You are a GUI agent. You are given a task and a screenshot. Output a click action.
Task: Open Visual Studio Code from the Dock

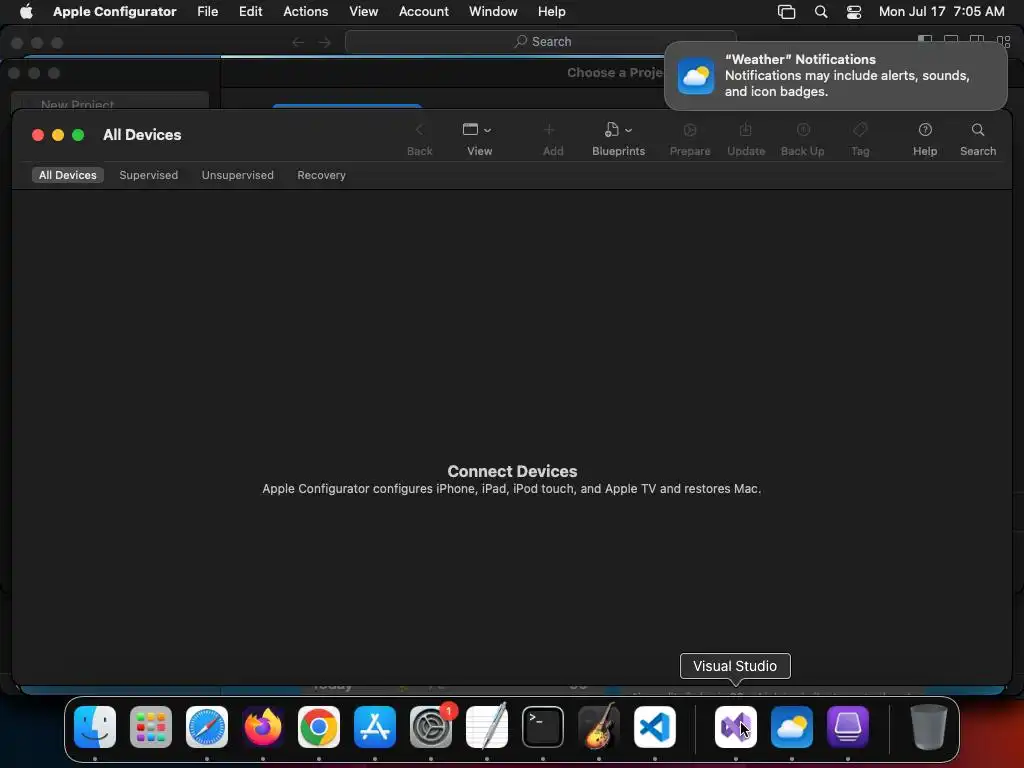[x=654, y=727]
